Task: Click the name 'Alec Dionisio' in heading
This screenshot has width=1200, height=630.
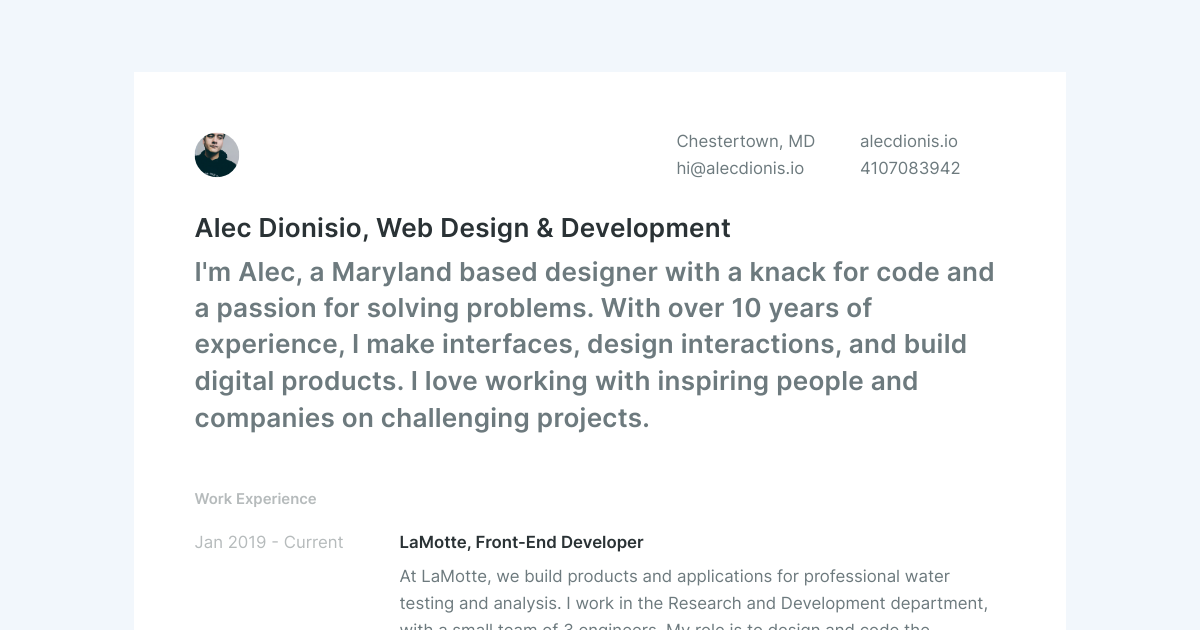Action: 278,228
